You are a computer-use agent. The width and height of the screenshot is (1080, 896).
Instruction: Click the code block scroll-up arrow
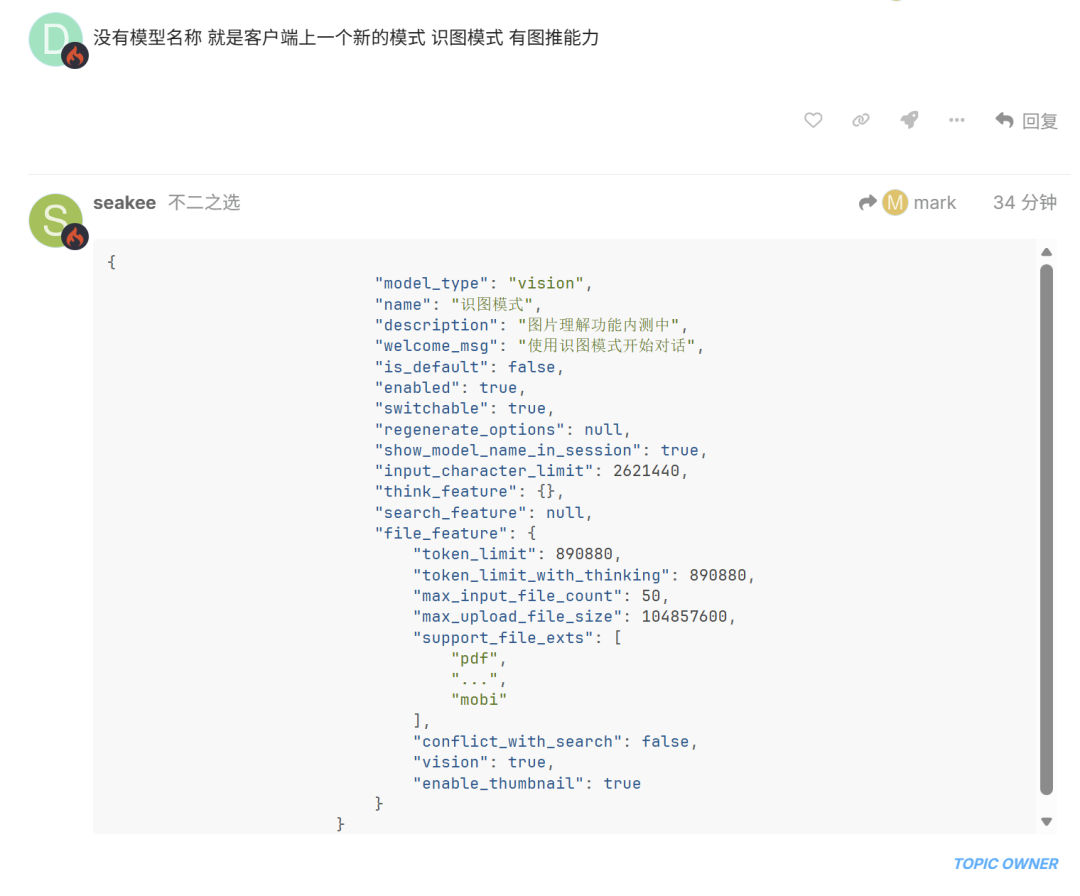1046,253
